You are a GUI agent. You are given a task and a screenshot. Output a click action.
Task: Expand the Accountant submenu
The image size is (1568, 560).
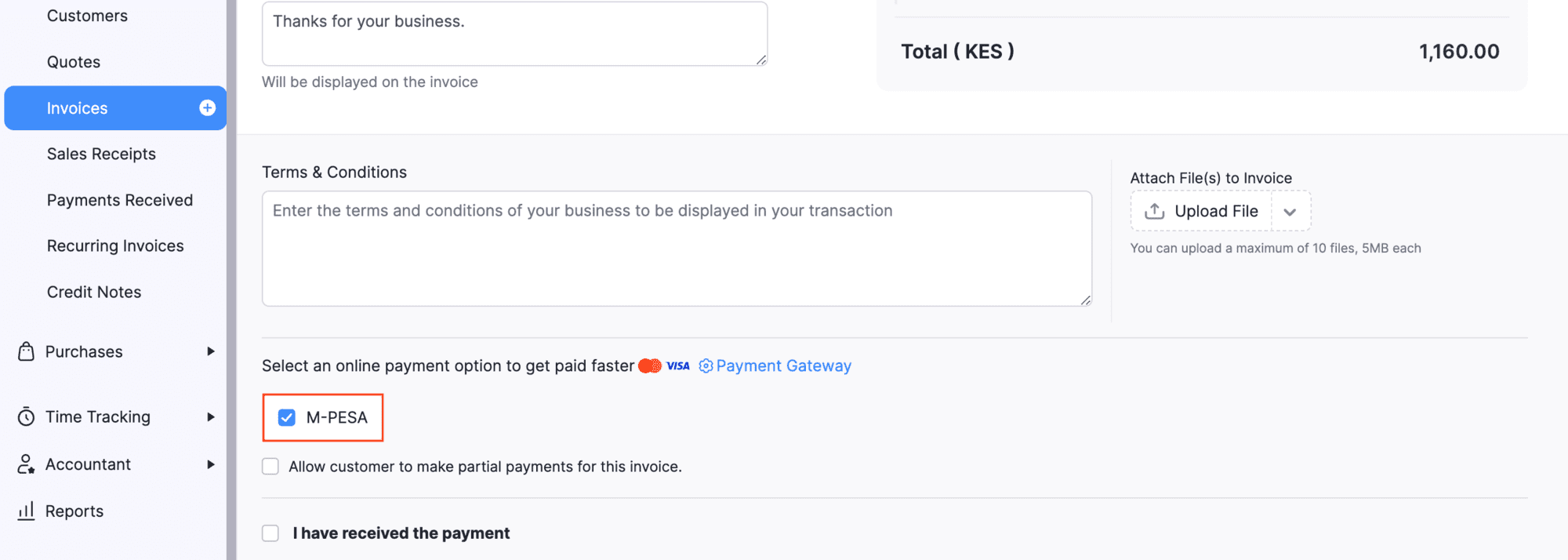[212, 464]
